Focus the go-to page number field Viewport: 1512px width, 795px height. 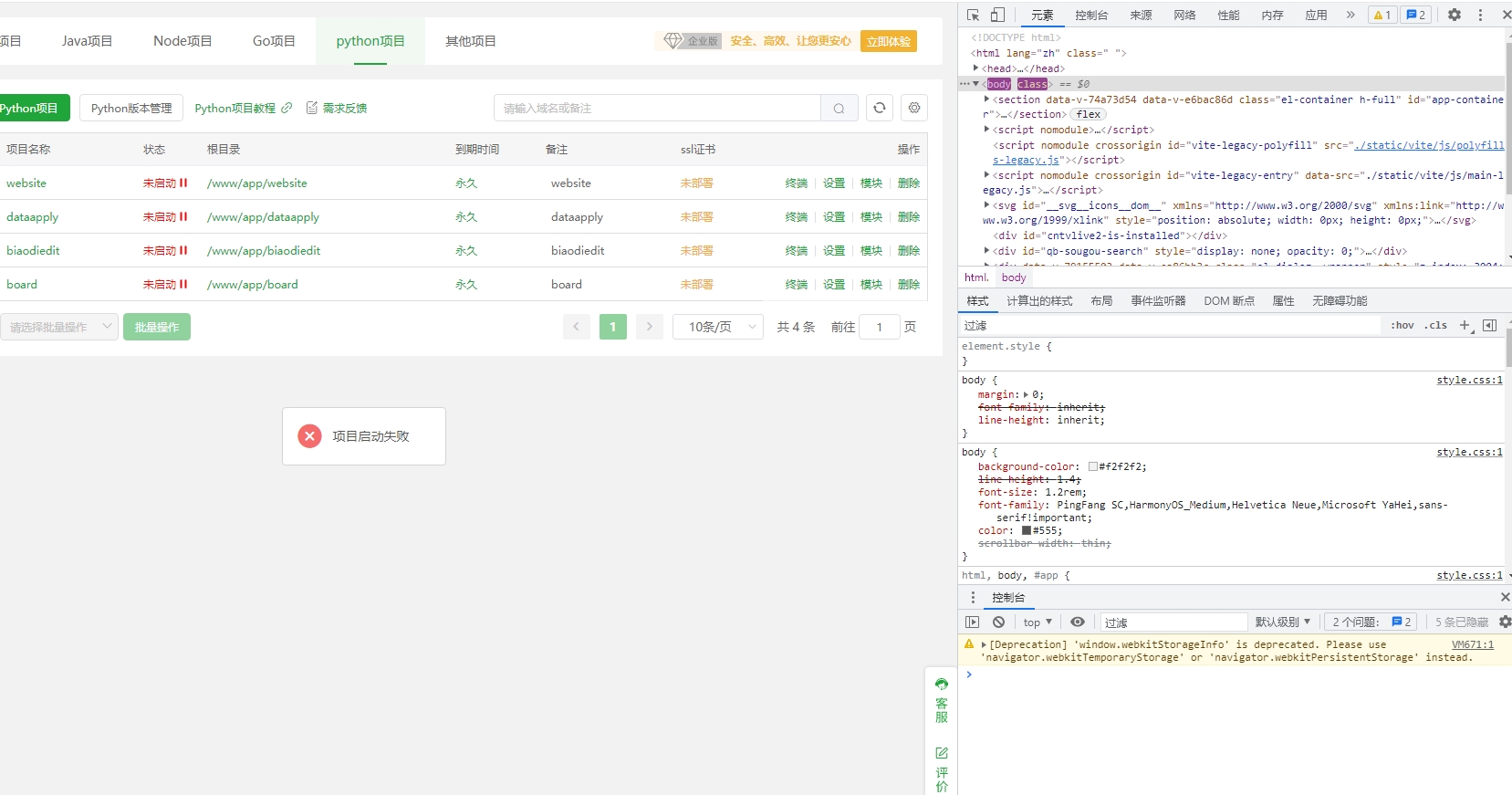[x=880, y=327]
